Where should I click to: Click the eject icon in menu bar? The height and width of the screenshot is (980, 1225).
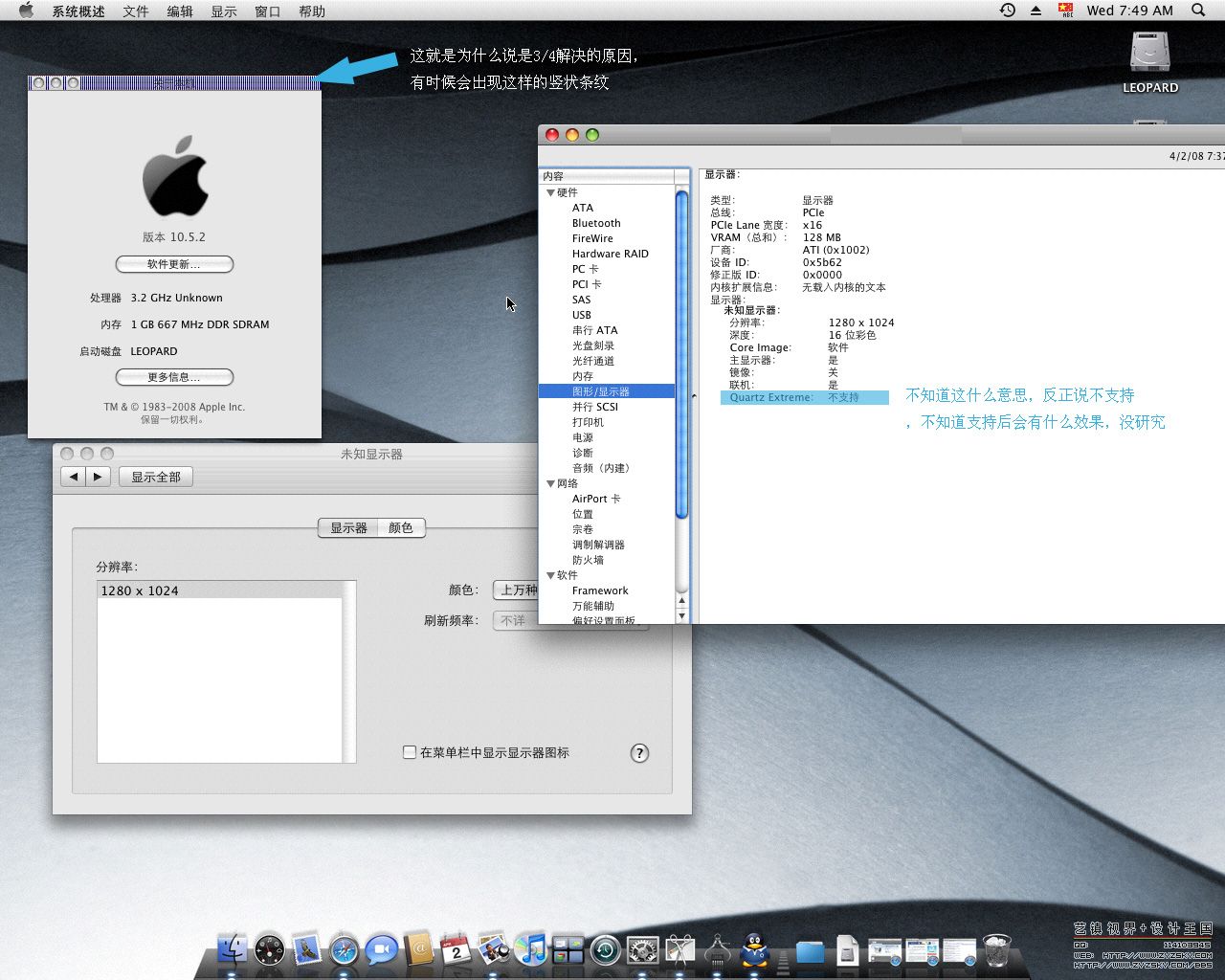[x=1036, y=11]
